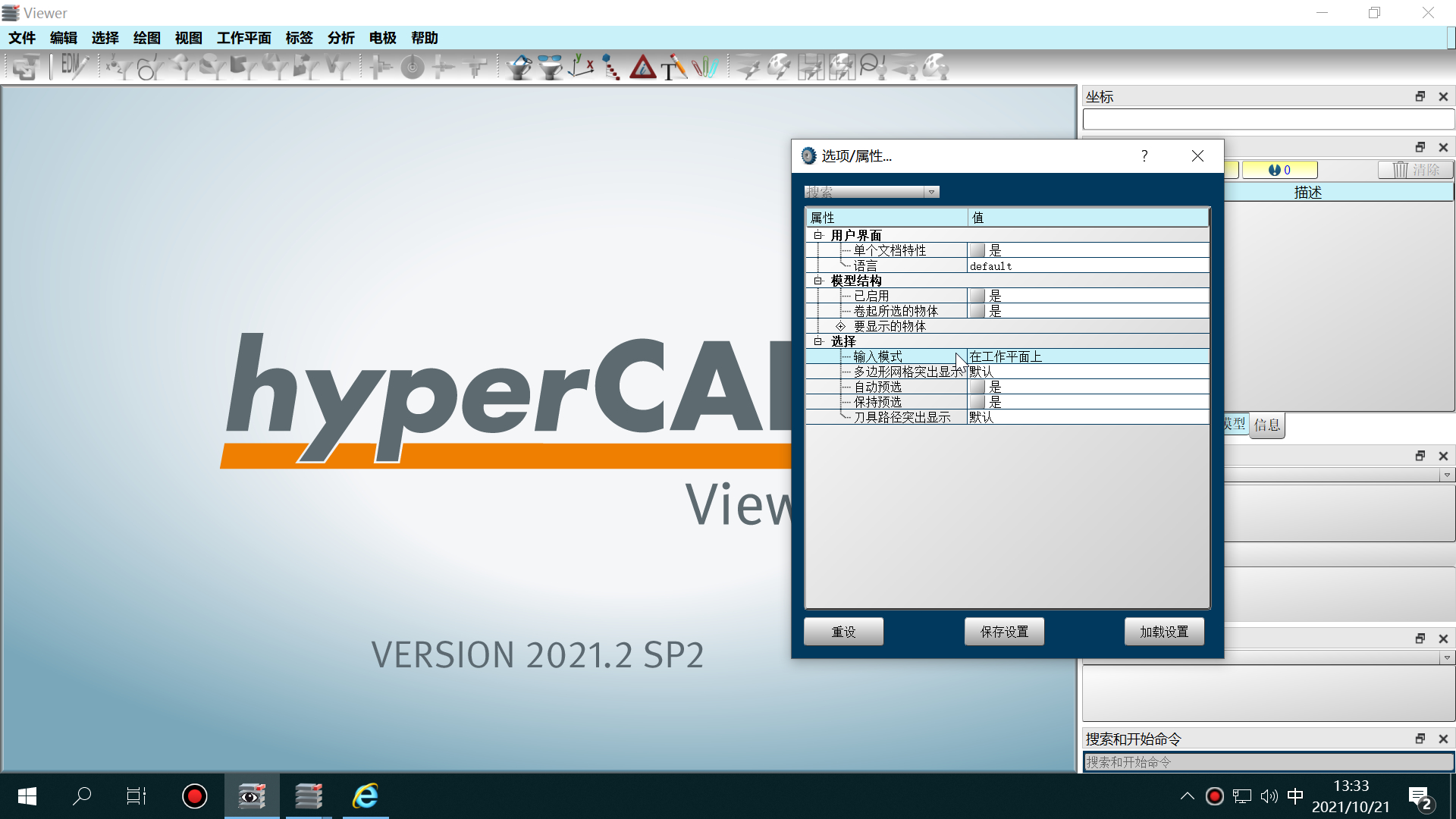This screenshot has width=1456, height=819.
Task: Click the 搜索和开始命令 input field
Action: point(1268,762)
